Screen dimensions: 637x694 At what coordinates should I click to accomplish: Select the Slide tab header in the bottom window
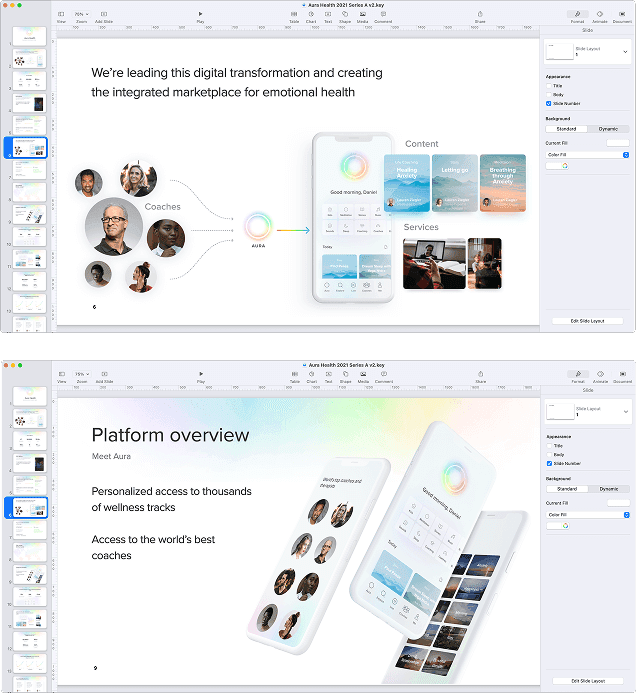coord(588,390)
